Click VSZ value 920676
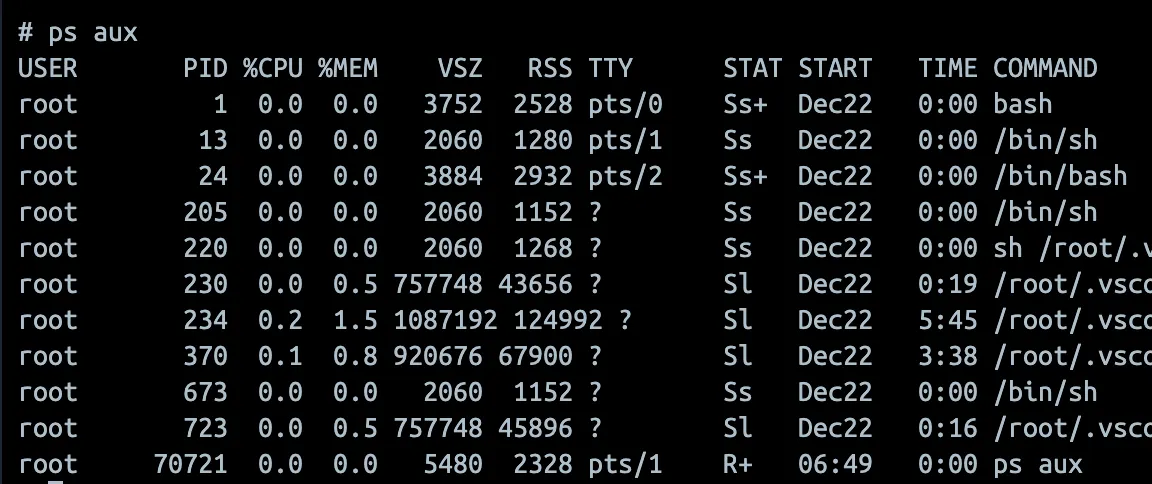The image size is (1152, 484). tap(438, 356)
